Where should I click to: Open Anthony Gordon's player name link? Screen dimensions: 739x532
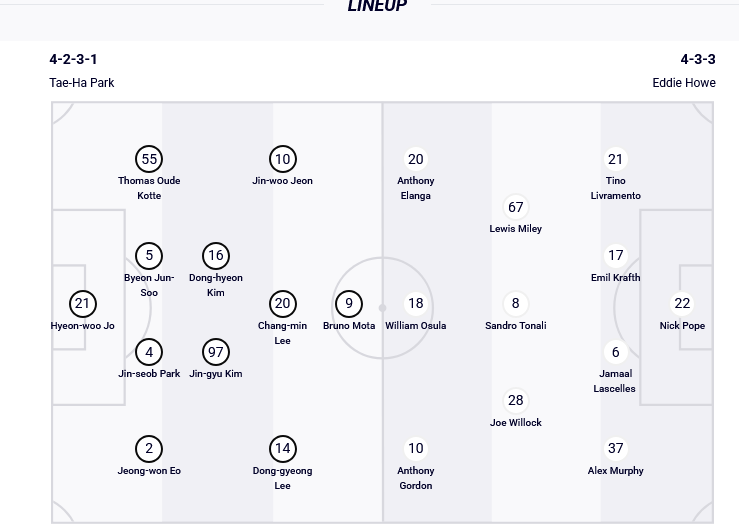pos(415,478)
